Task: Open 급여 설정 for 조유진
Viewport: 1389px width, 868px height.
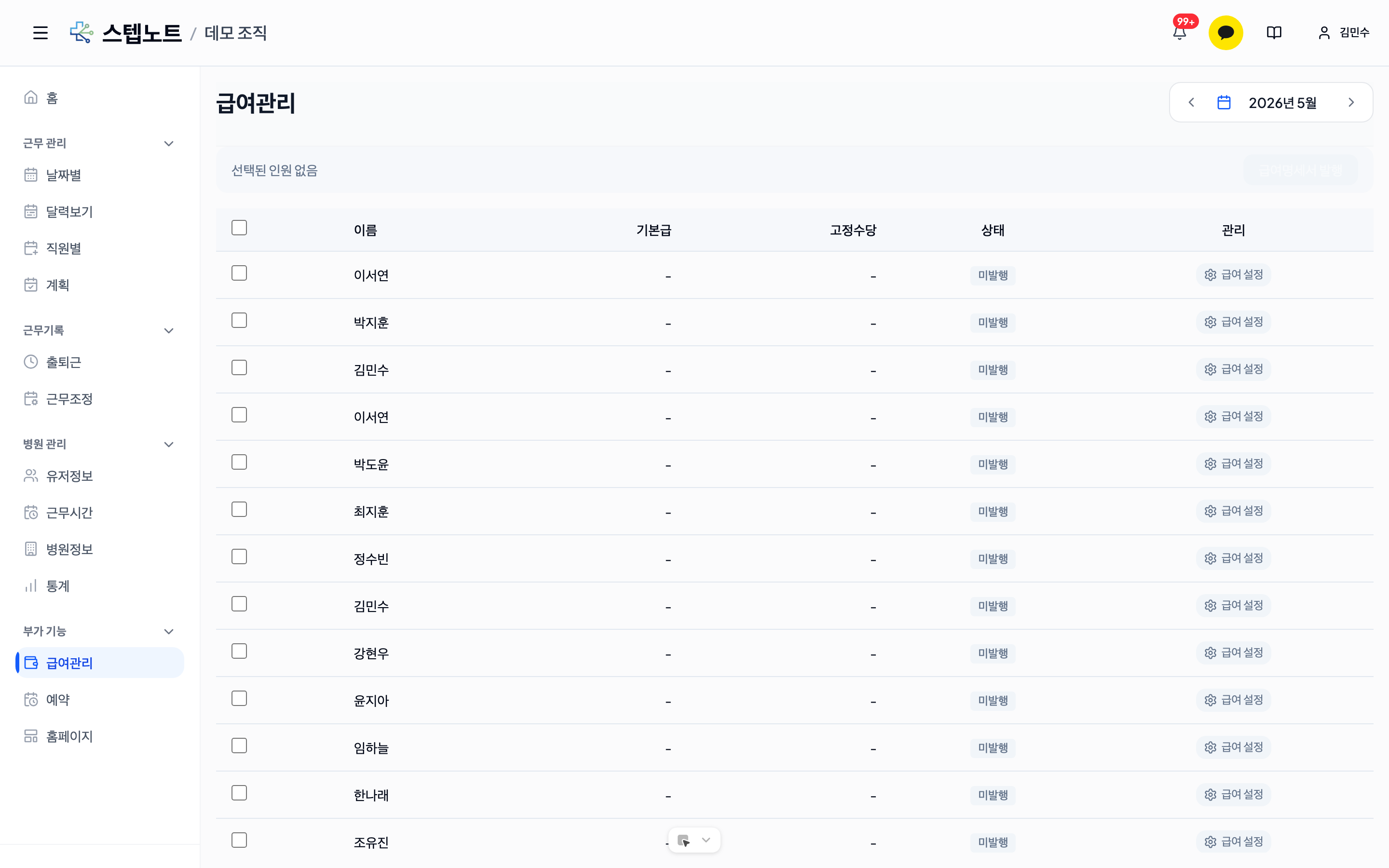Action: (1233, 841)
